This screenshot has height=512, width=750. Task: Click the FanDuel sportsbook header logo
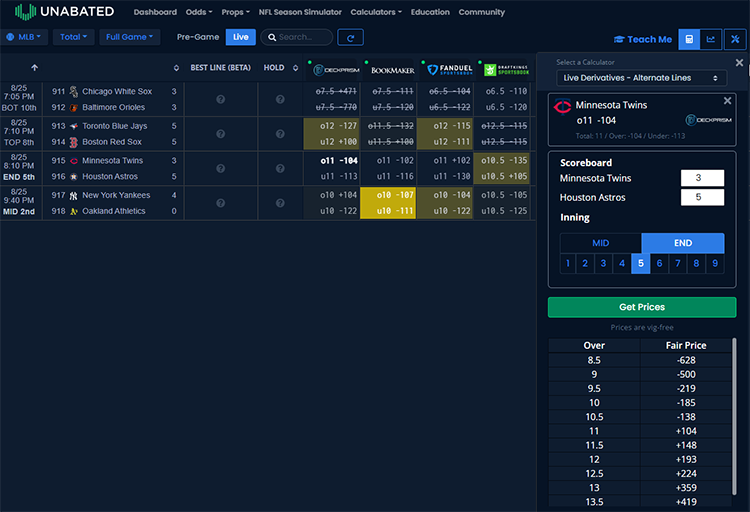click(x=450, y=70)
